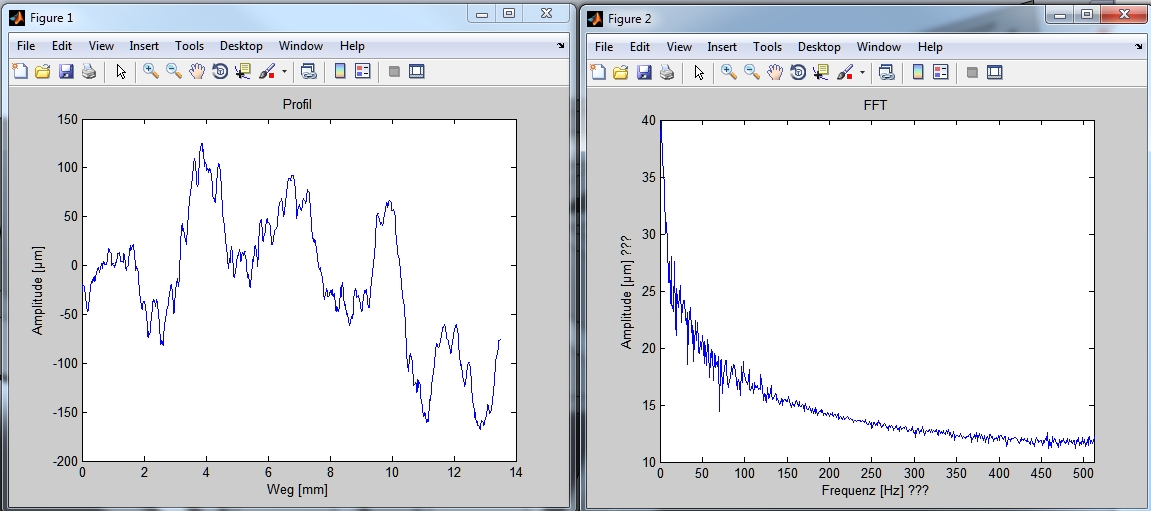Expand brush color dropdown arrow in Figure 2
1151x511 pixels.
(x=862, y=72)
